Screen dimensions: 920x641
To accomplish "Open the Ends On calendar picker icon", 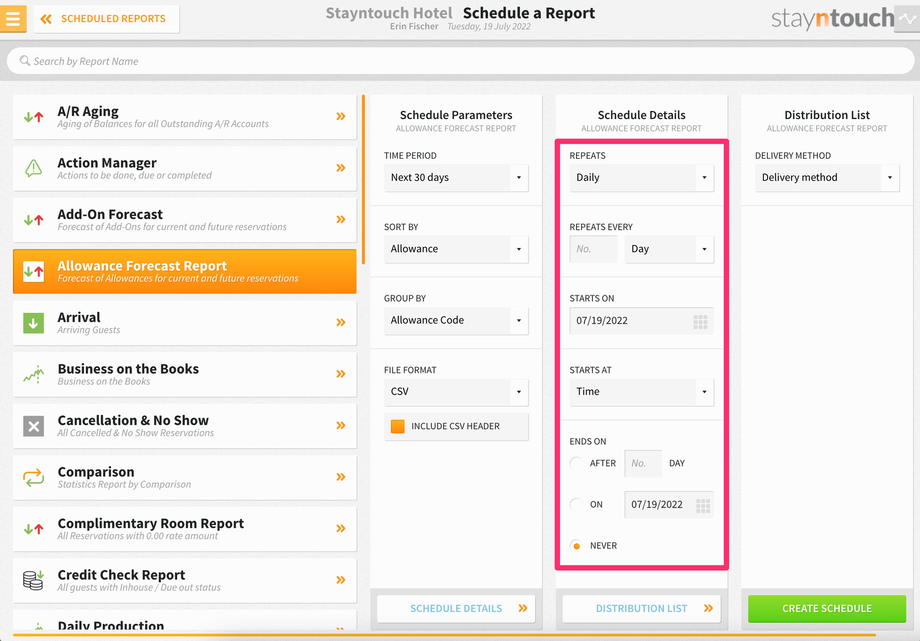I will coord(702,505).
